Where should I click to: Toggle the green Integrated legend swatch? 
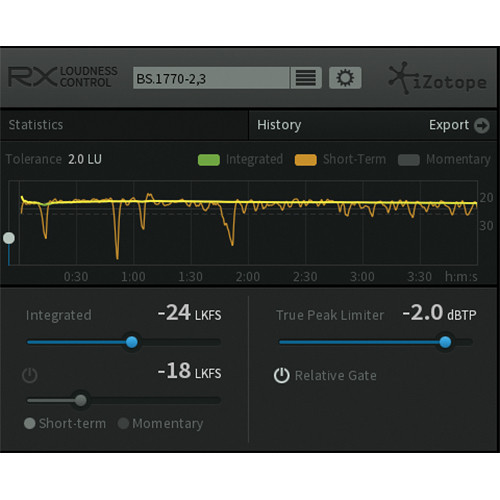click(x=209, y=160)
